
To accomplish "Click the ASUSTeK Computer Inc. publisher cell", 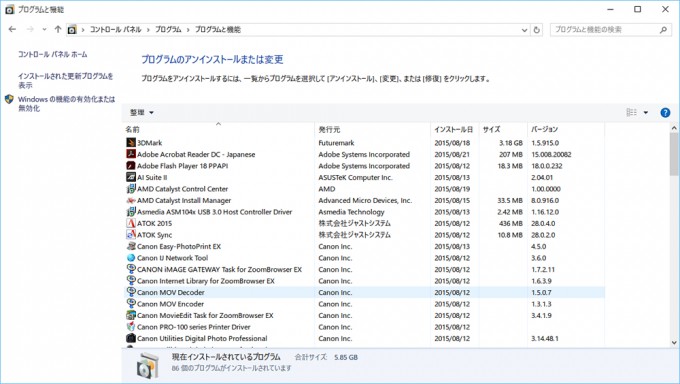I will coord(355,177).
